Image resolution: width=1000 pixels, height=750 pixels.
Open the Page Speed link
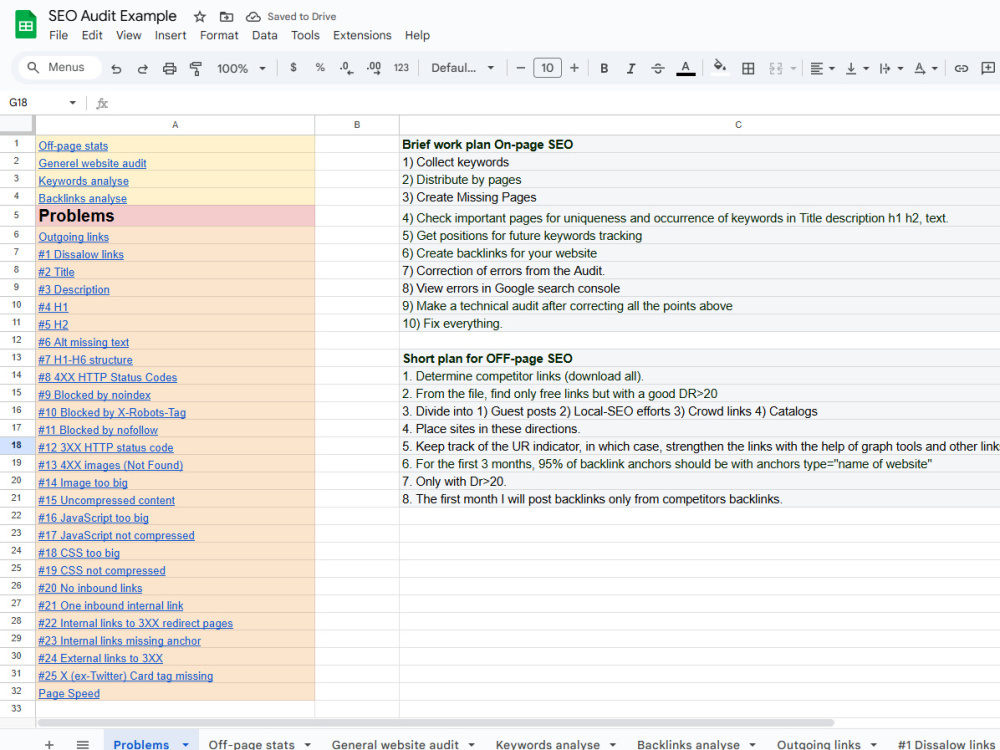coord(69,693)
